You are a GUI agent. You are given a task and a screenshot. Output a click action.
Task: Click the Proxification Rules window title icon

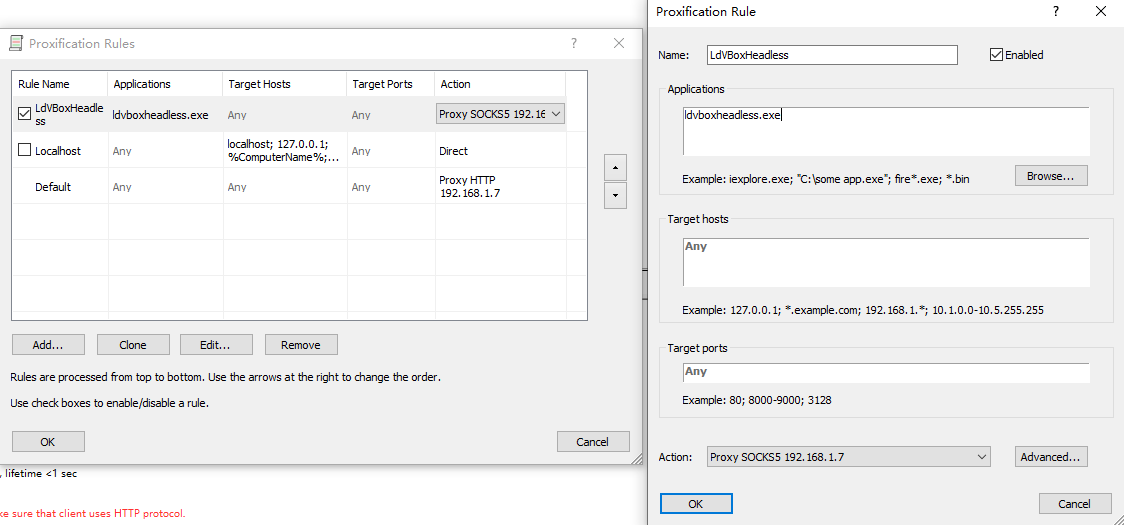coord(16,43)
